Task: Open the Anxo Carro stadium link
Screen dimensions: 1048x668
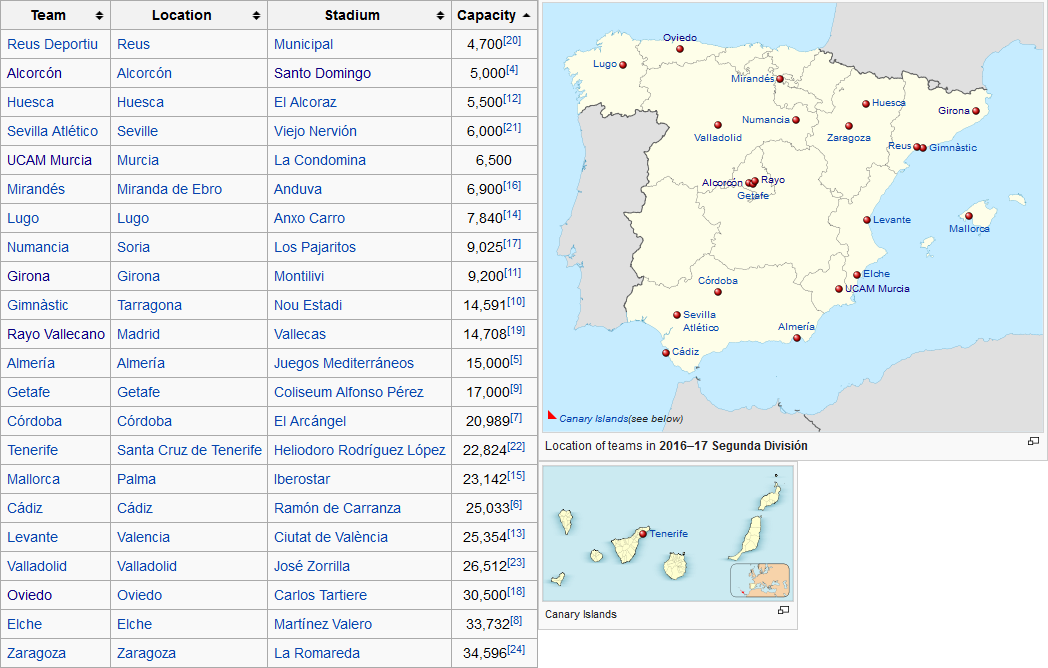Action: [309, 218]
